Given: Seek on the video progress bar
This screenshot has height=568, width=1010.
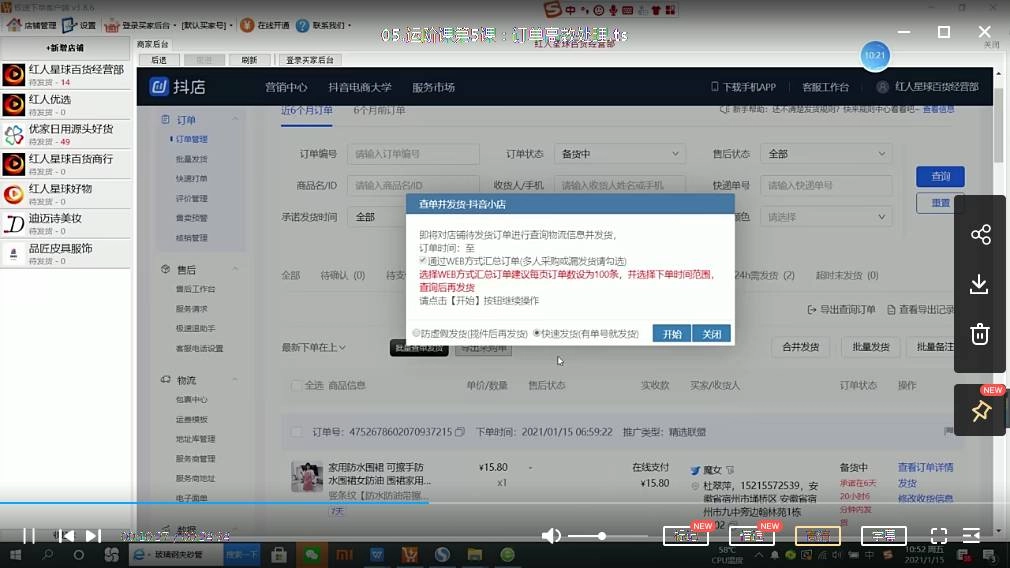Looking at the screenshot, I should tap(505, 503).
